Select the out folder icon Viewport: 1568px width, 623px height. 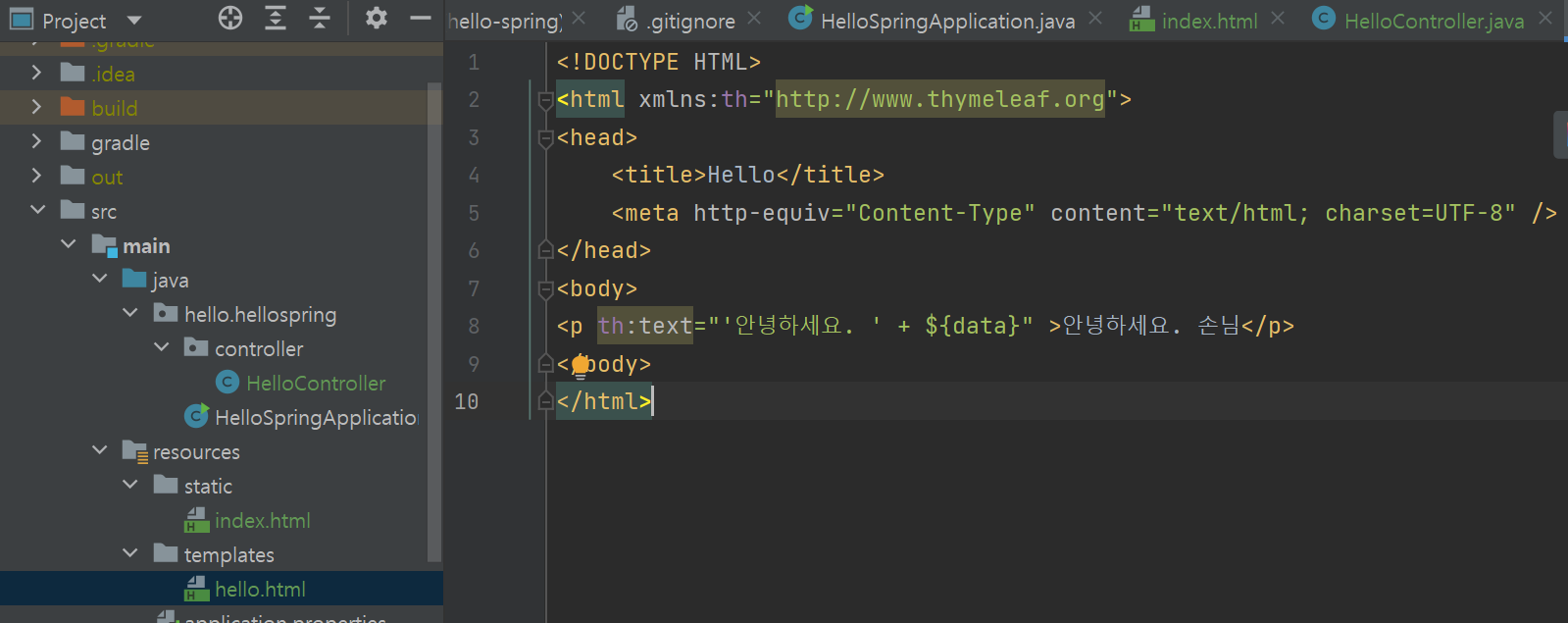coord(73,176)
